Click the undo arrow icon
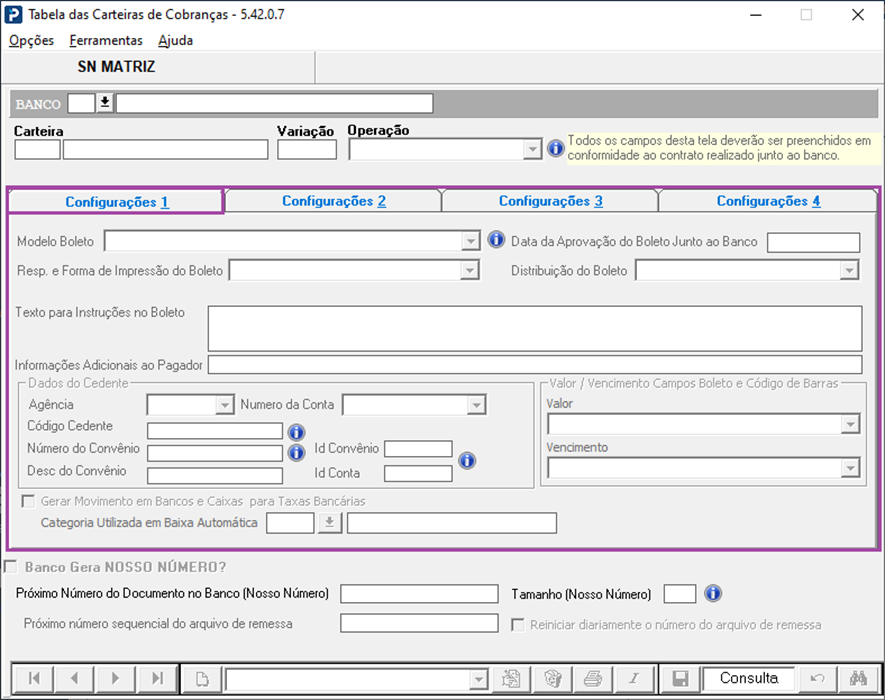This screenshot has width=885, height=700. (817, 678)
